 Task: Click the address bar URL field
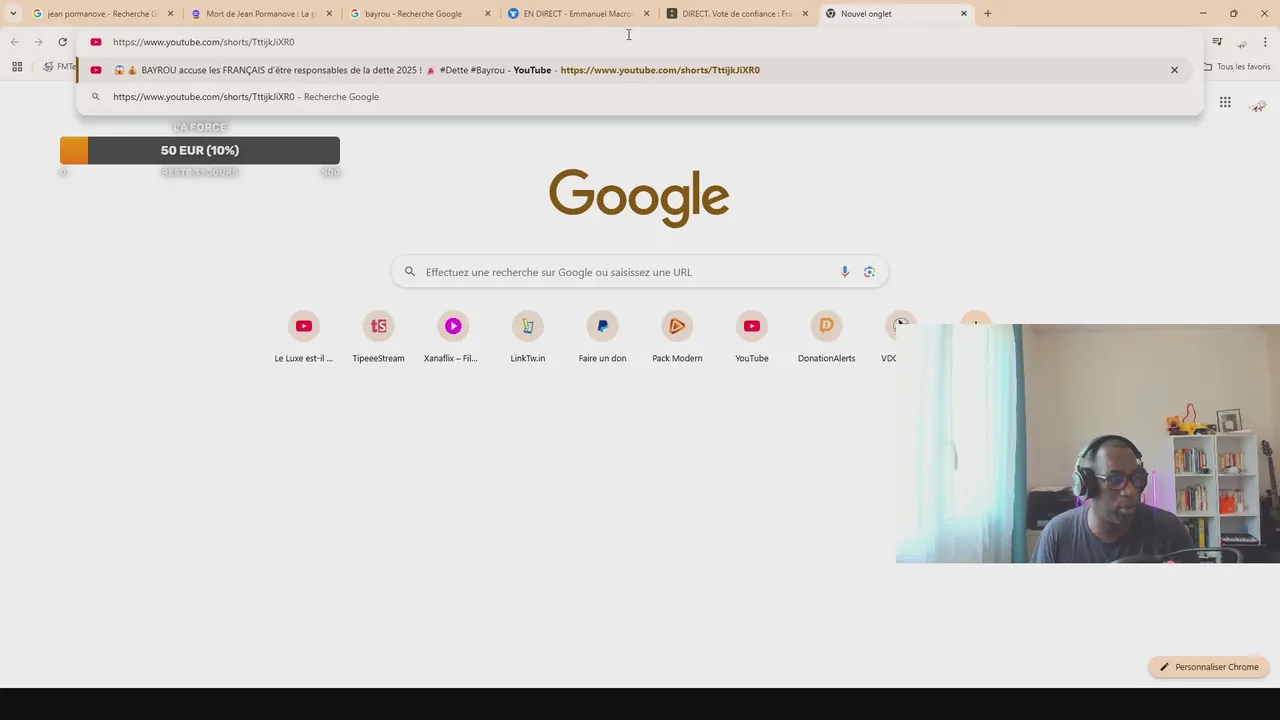click(640, 42)
